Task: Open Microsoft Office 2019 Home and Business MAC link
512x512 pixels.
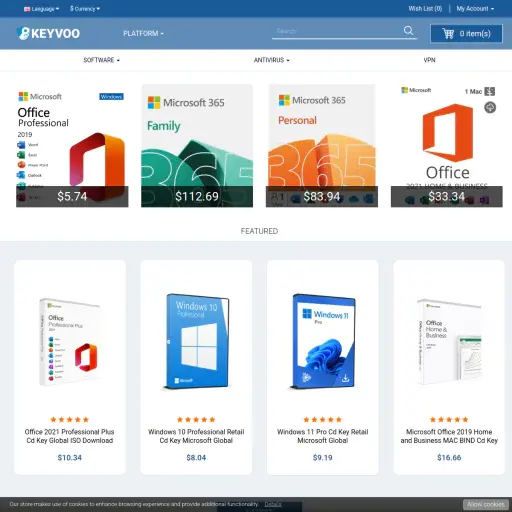Action: tap(449, 436)
